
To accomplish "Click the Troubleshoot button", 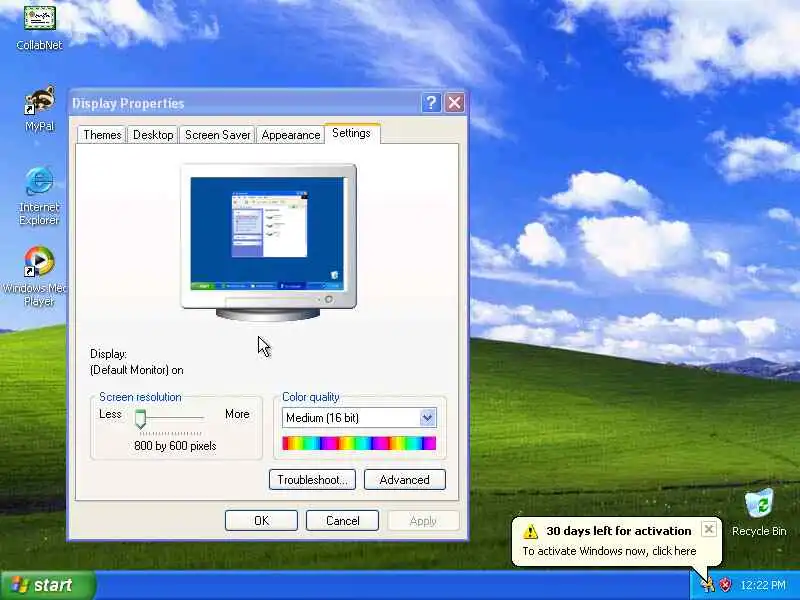I will click(312, 480).
